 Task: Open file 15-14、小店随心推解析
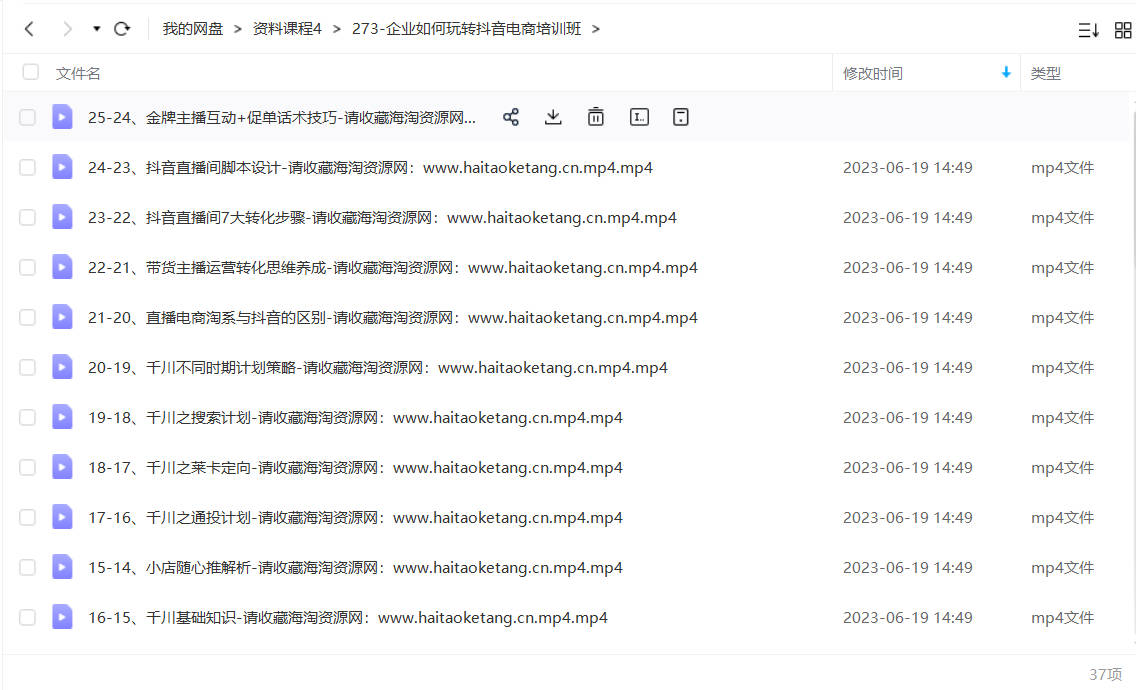[x=355, y=568]
